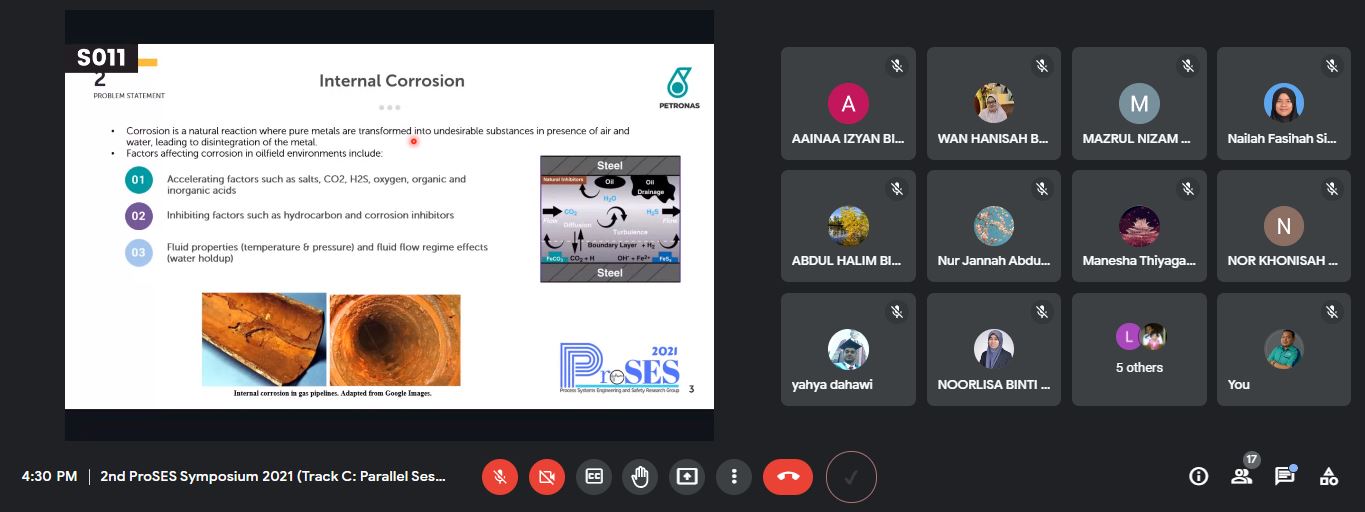Select yahya dahawi participant tile
The height and width of the screenshot is (512, 1365).
click(848, 349)
